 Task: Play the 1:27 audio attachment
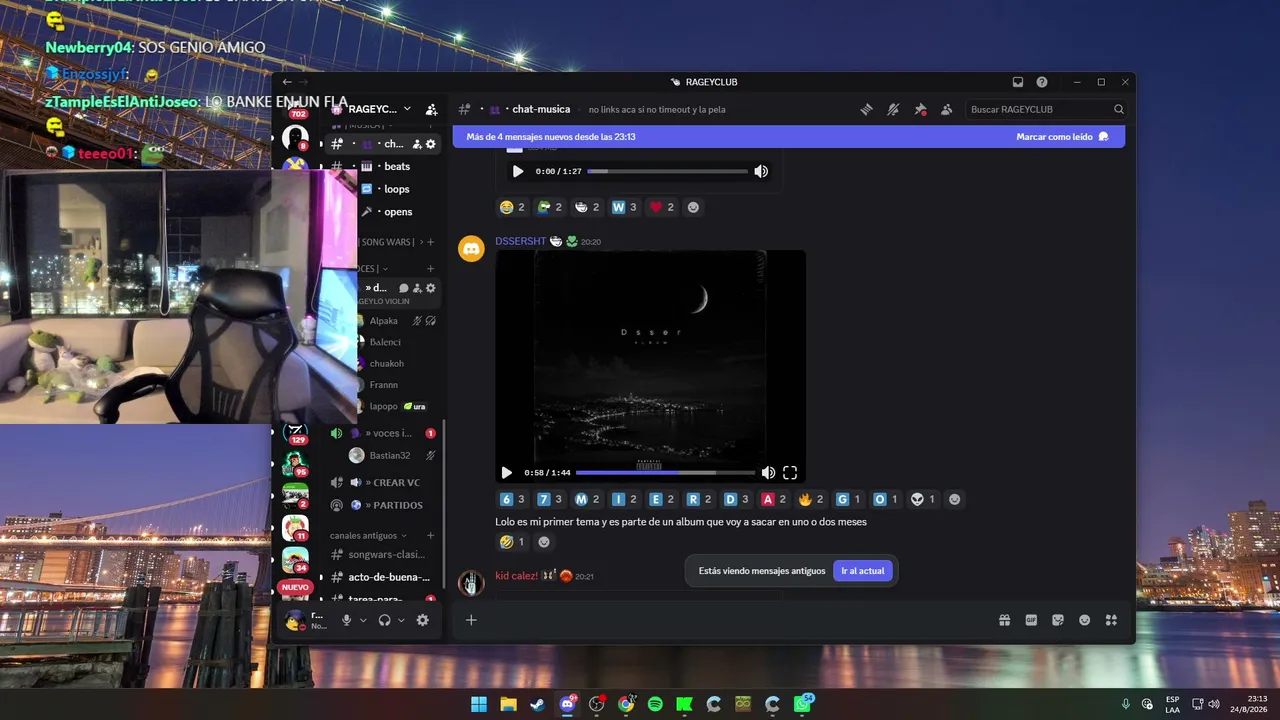coord(517,171)
